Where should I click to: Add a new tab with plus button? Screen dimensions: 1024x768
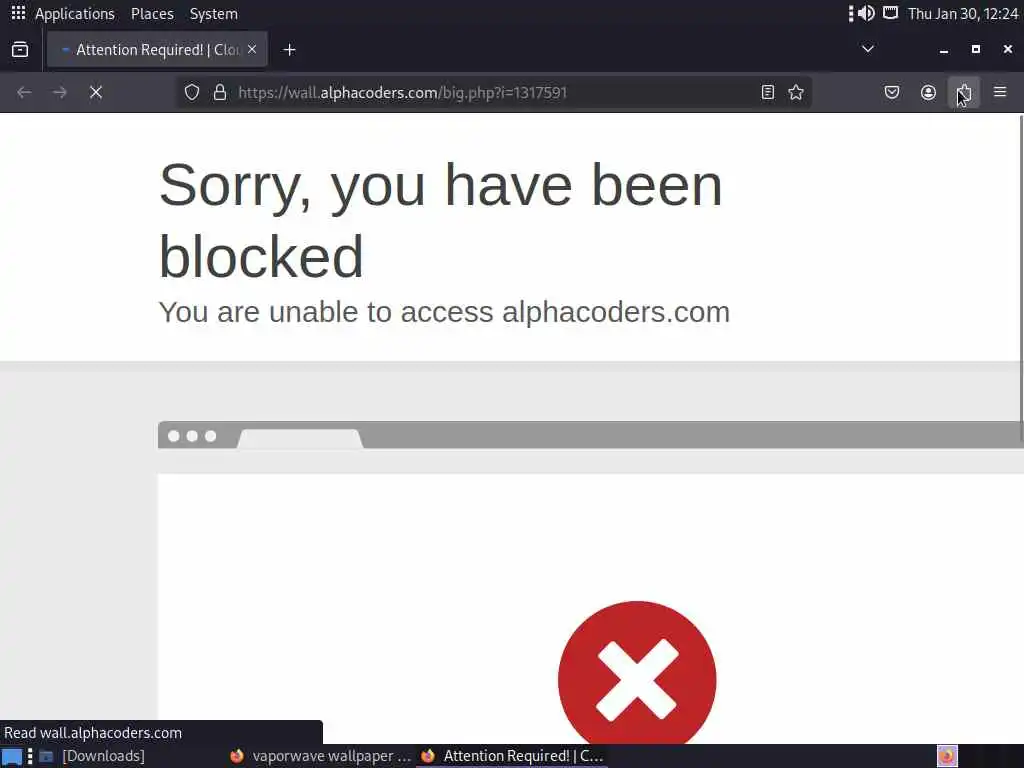point(289,50)
